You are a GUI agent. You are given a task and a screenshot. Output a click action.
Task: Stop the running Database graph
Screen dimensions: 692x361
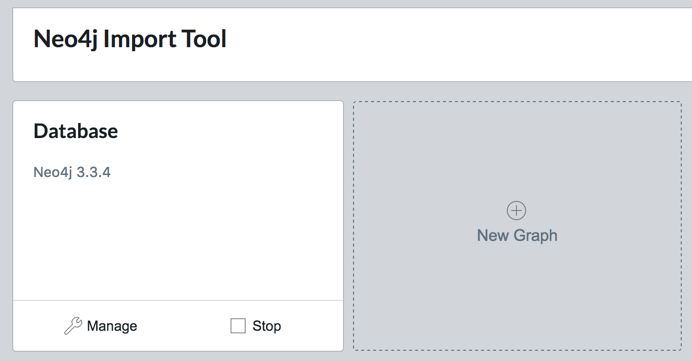click(x=256, y=326)
